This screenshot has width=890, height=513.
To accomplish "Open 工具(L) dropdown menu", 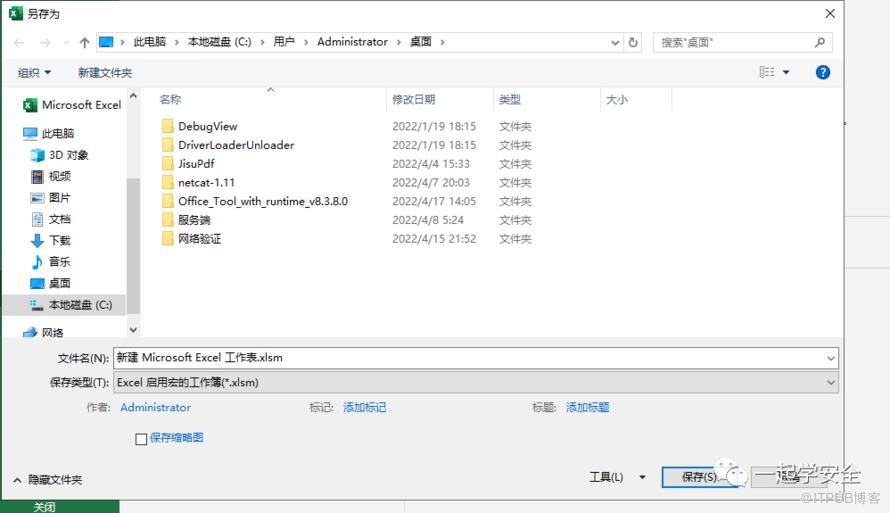I will pyautogui.click(x=618, y=477).
